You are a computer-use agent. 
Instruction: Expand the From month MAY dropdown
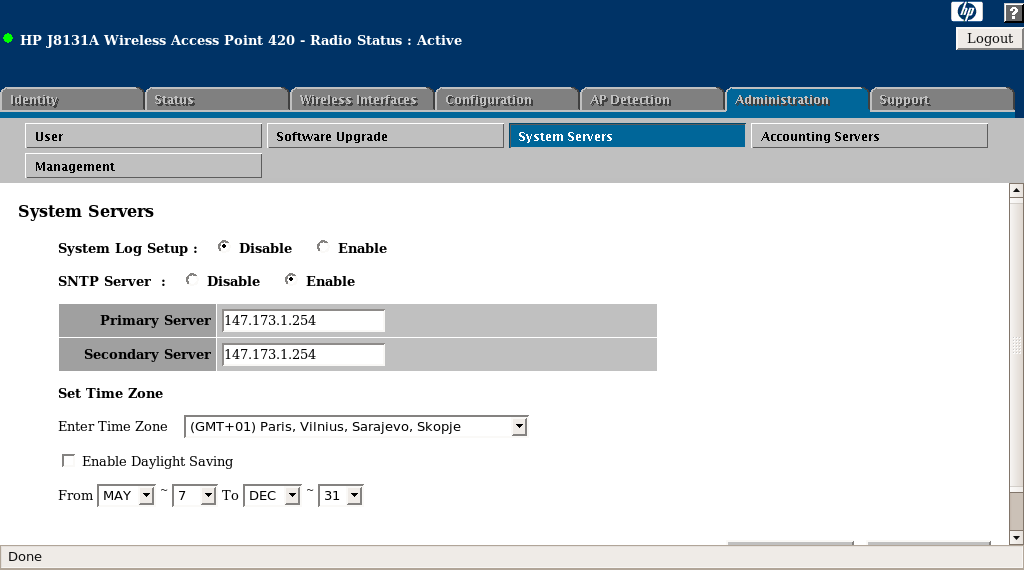click(x=146, y=495)
